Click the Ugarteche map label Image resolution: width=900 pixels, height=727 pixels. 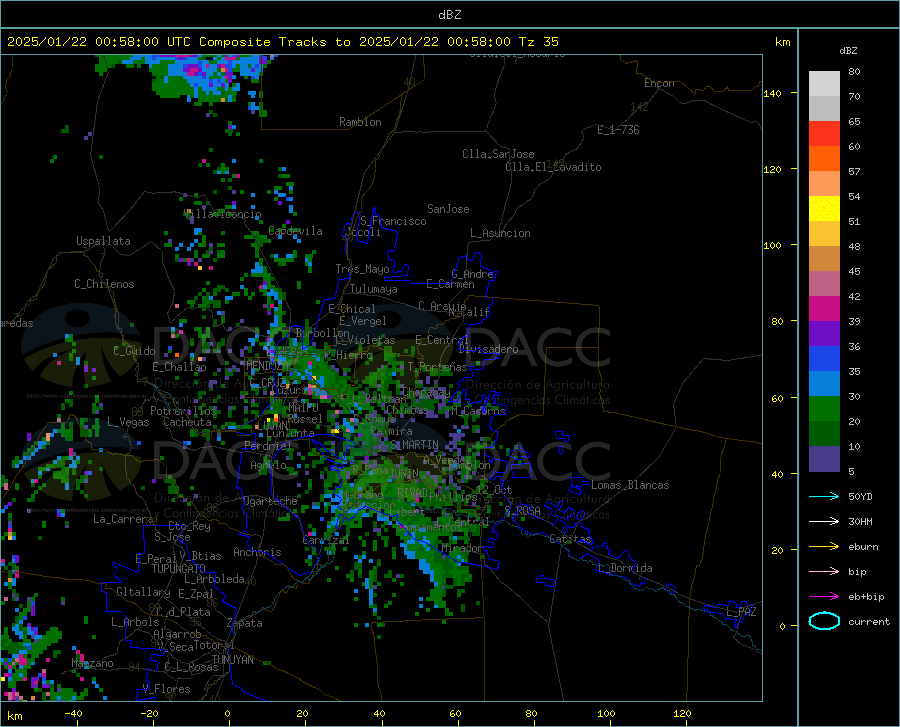270,501
